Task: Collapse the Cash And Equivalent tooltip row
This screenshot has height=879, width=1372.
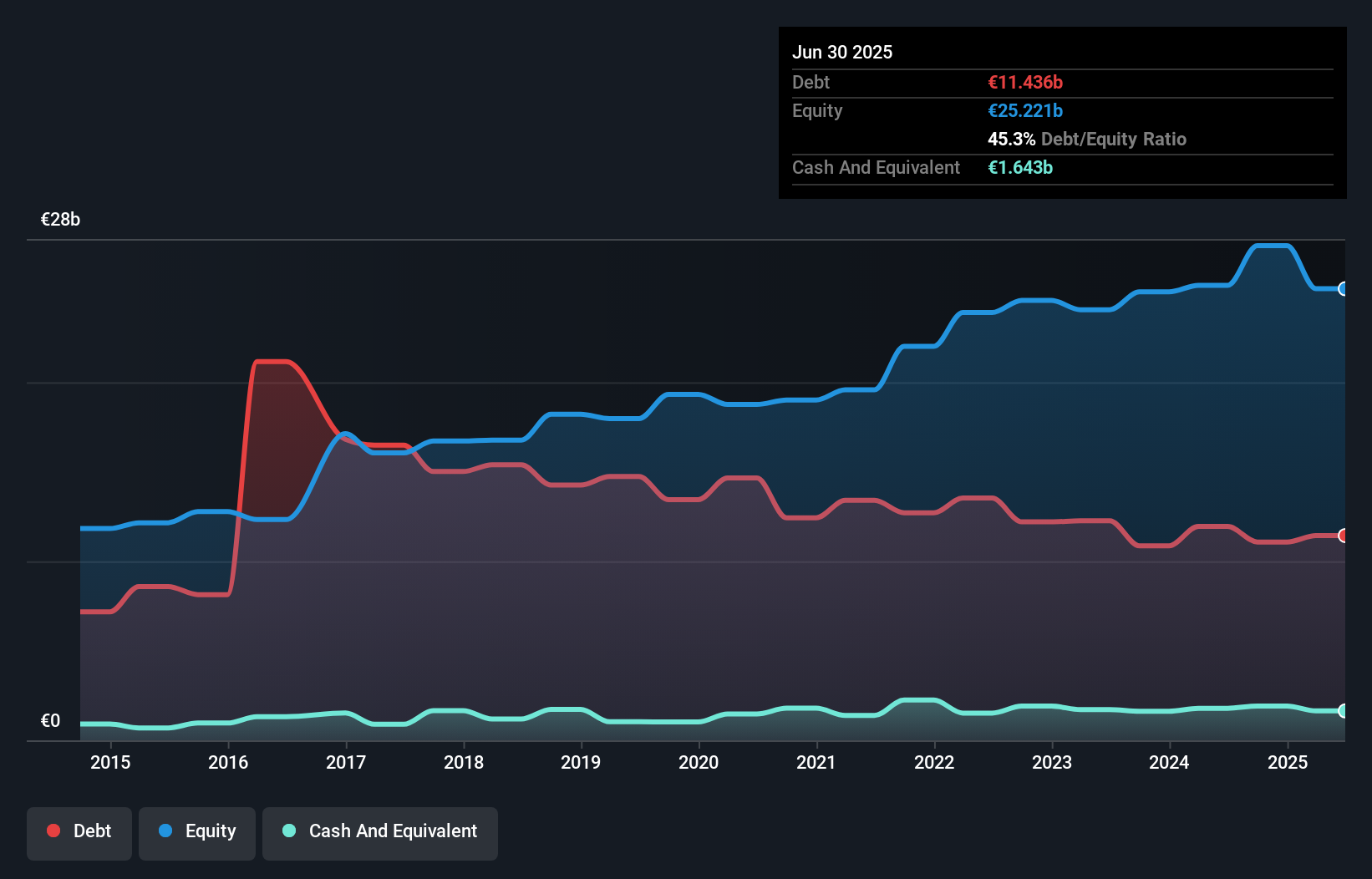Action: [876, 167]
